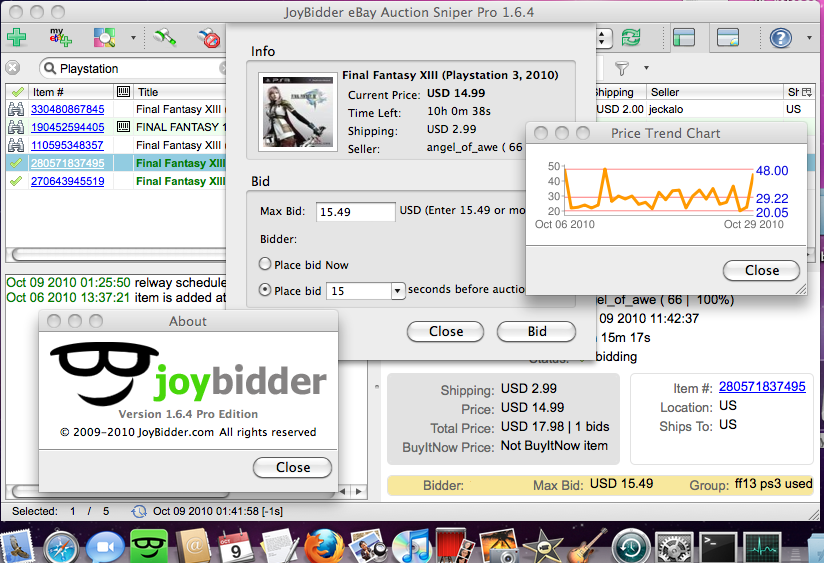Open the eBay search icon in the toolbar
Viewport: 824px width, 563px height.
click(x=105, y=37)
